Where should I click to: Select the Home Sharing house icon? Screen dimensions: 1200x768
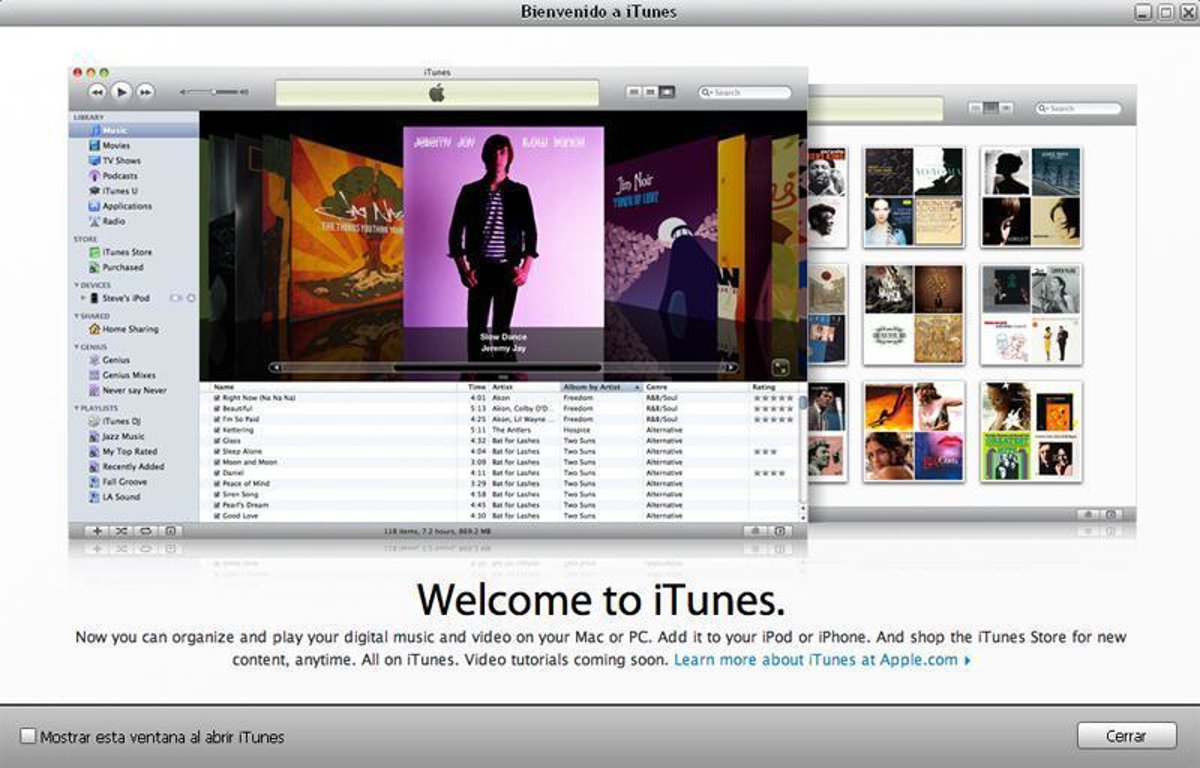pos(94,329)
